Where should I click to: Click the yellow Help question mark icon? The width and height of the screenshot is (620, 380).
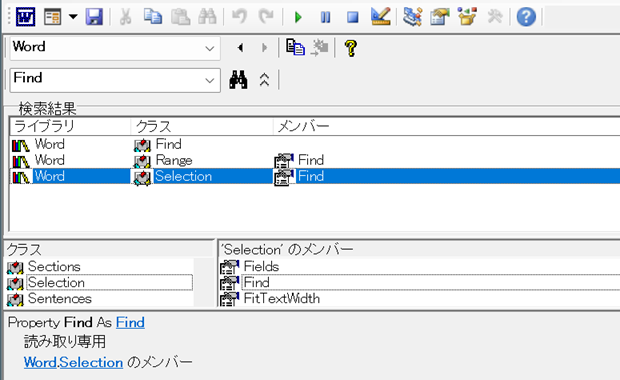point(351,48)
